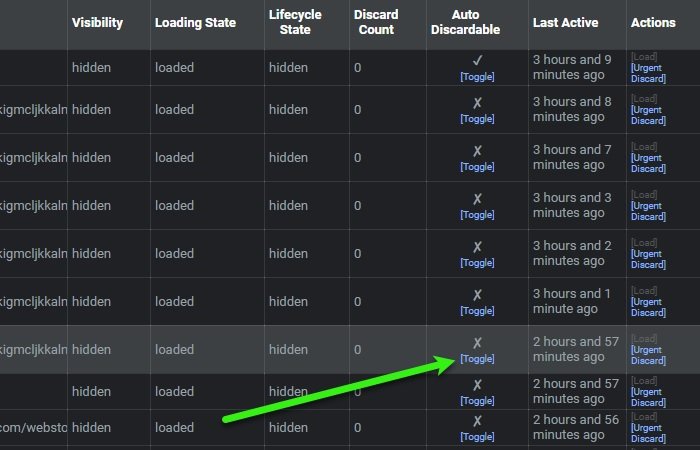
Task: Urgent Discard the tab active 2 hours 56 minutes ago
Action: click(x=648, y=430)
